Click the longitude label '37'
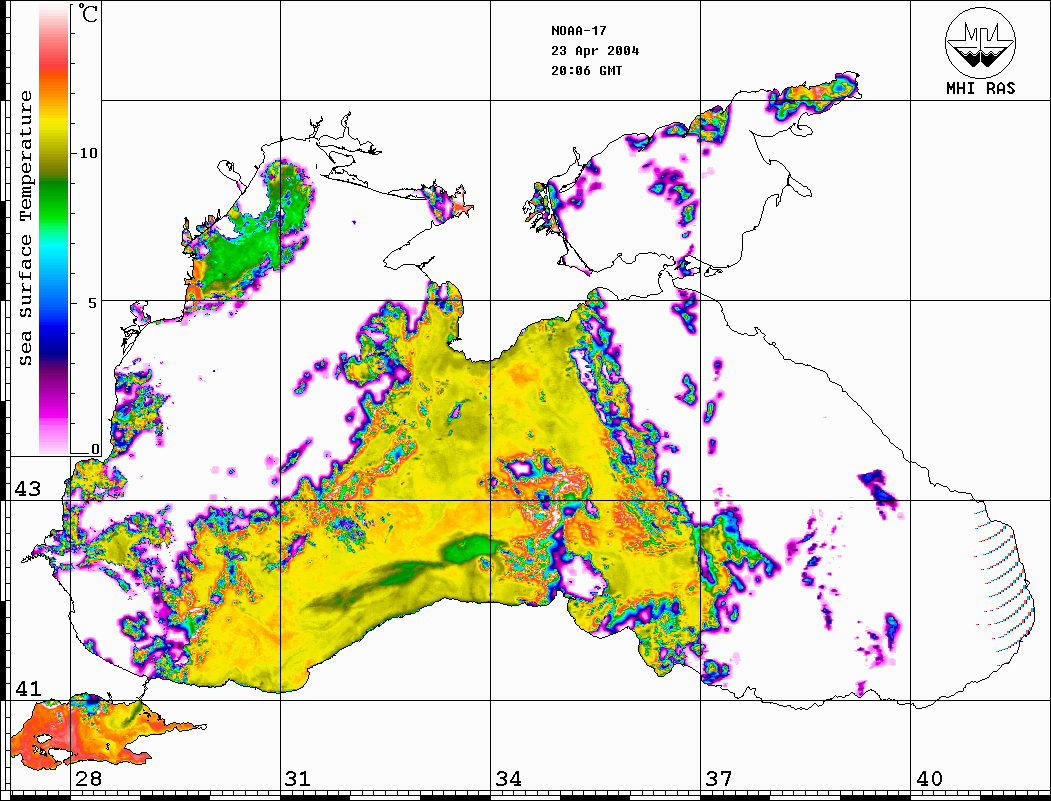The height and width of the screenshot is (801, 1051). [719, 779]
